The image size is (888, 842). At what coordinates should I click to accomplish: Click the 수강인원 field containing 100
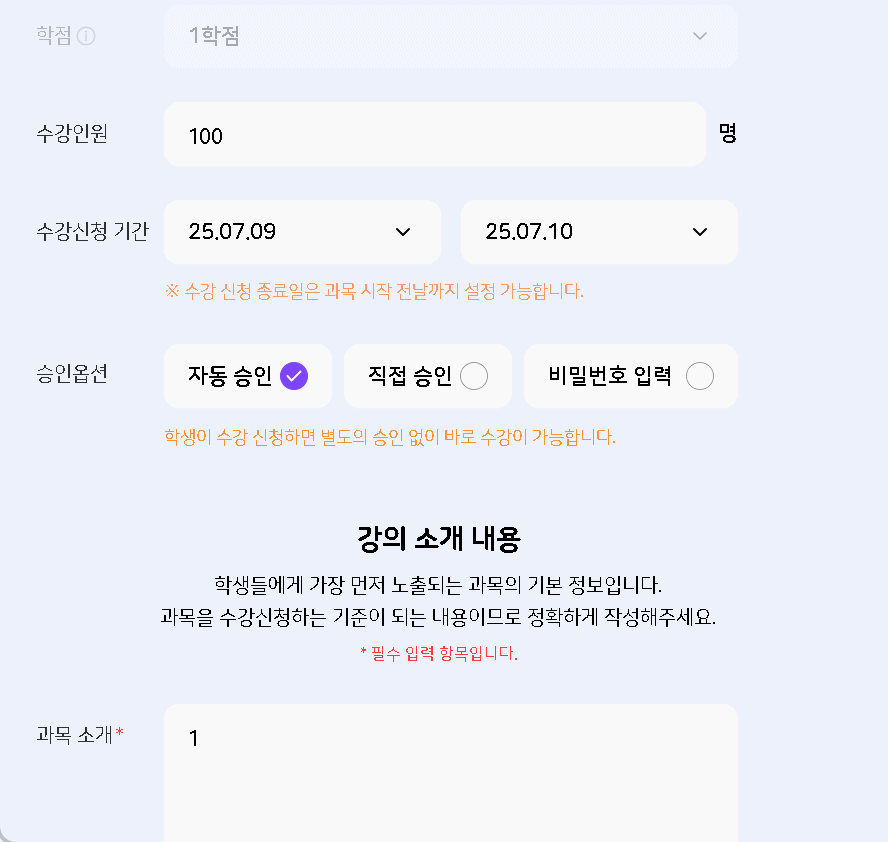tap(434, 135)
